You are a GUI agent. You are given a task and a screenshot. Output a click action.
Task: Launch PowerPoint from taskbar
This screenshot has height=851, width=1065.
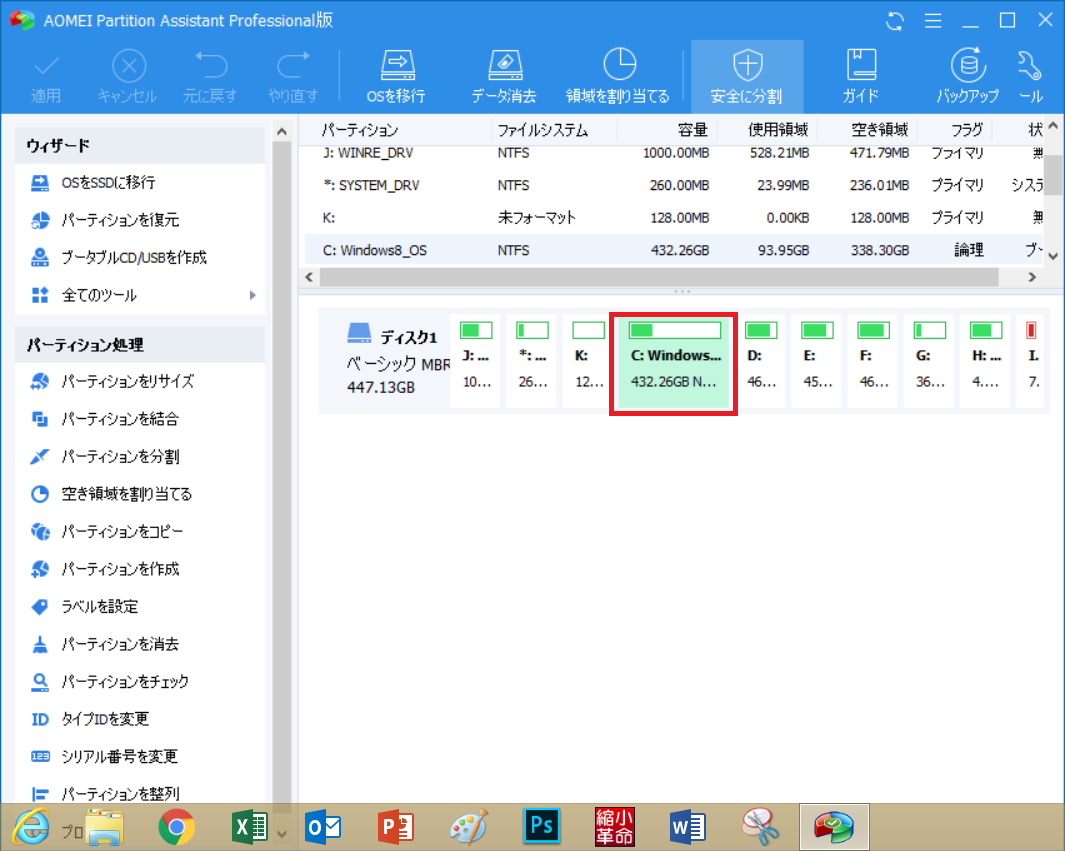395,827
